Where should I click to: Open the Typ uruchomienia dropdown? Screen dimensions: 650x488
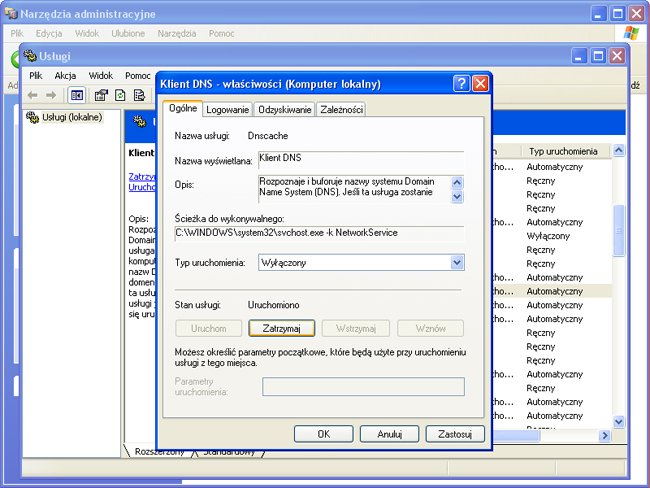457,262
